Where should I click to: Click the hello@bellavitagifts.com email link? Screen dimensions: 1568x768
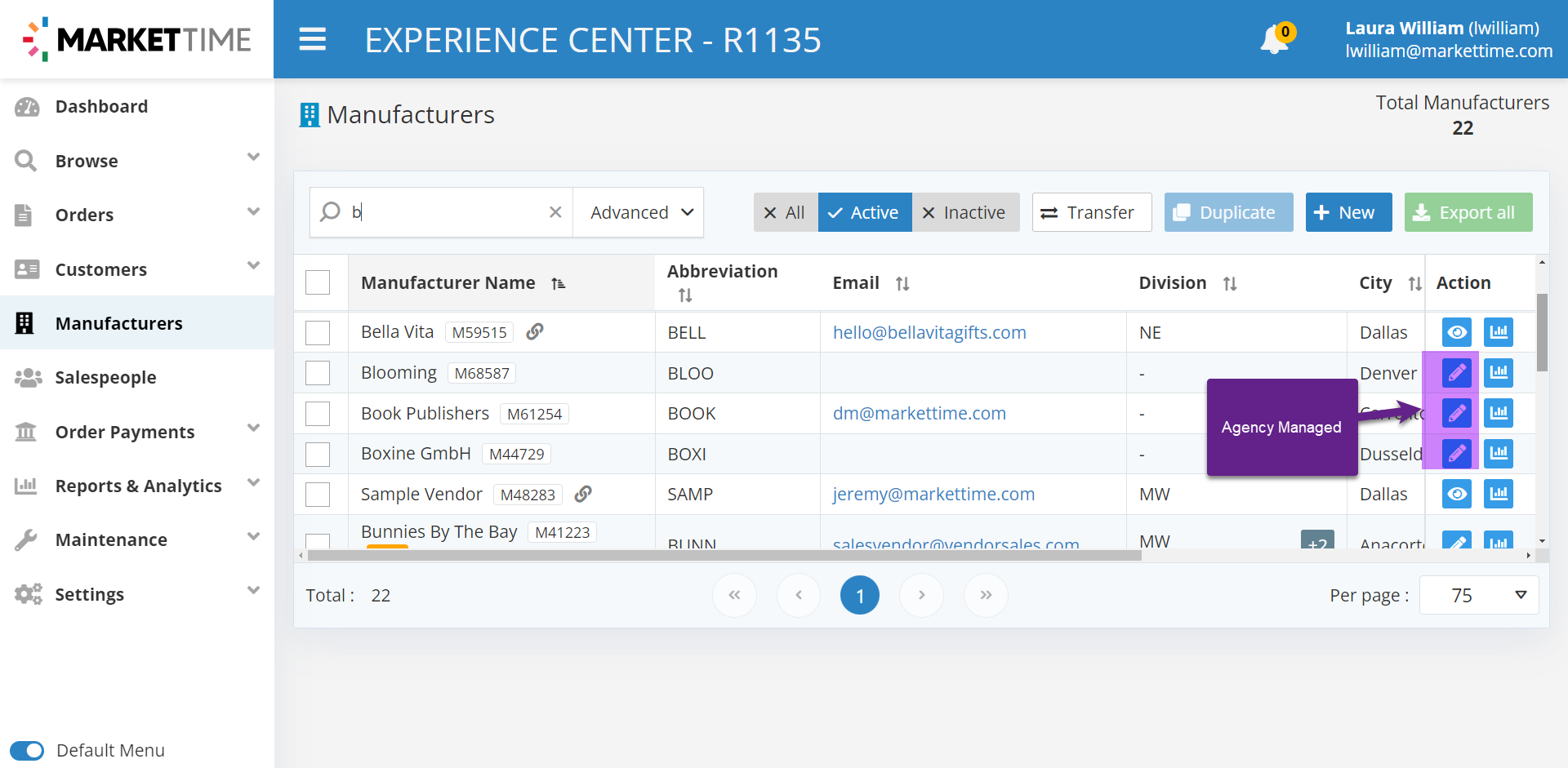[x=929, y=332]
